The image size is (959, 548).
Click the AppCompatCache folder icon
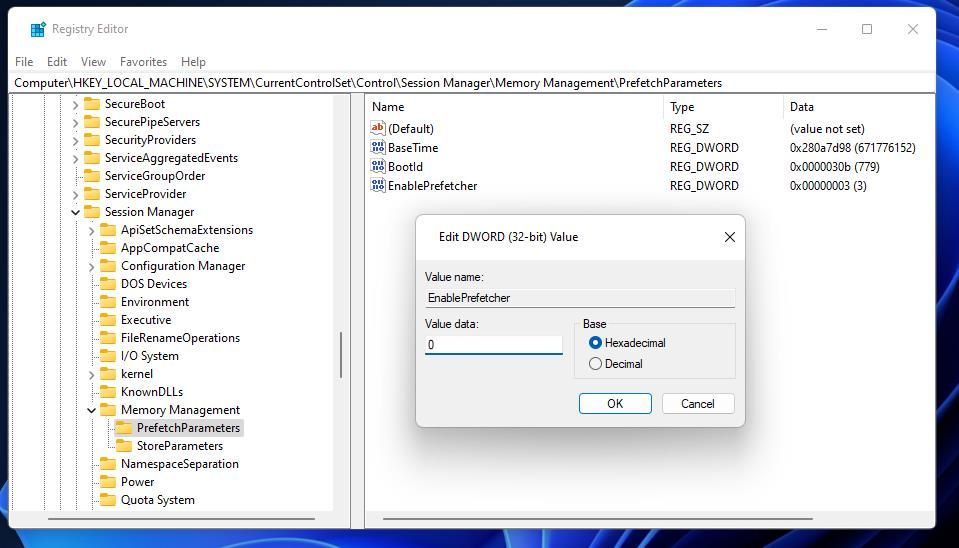[x=108, y=248]
